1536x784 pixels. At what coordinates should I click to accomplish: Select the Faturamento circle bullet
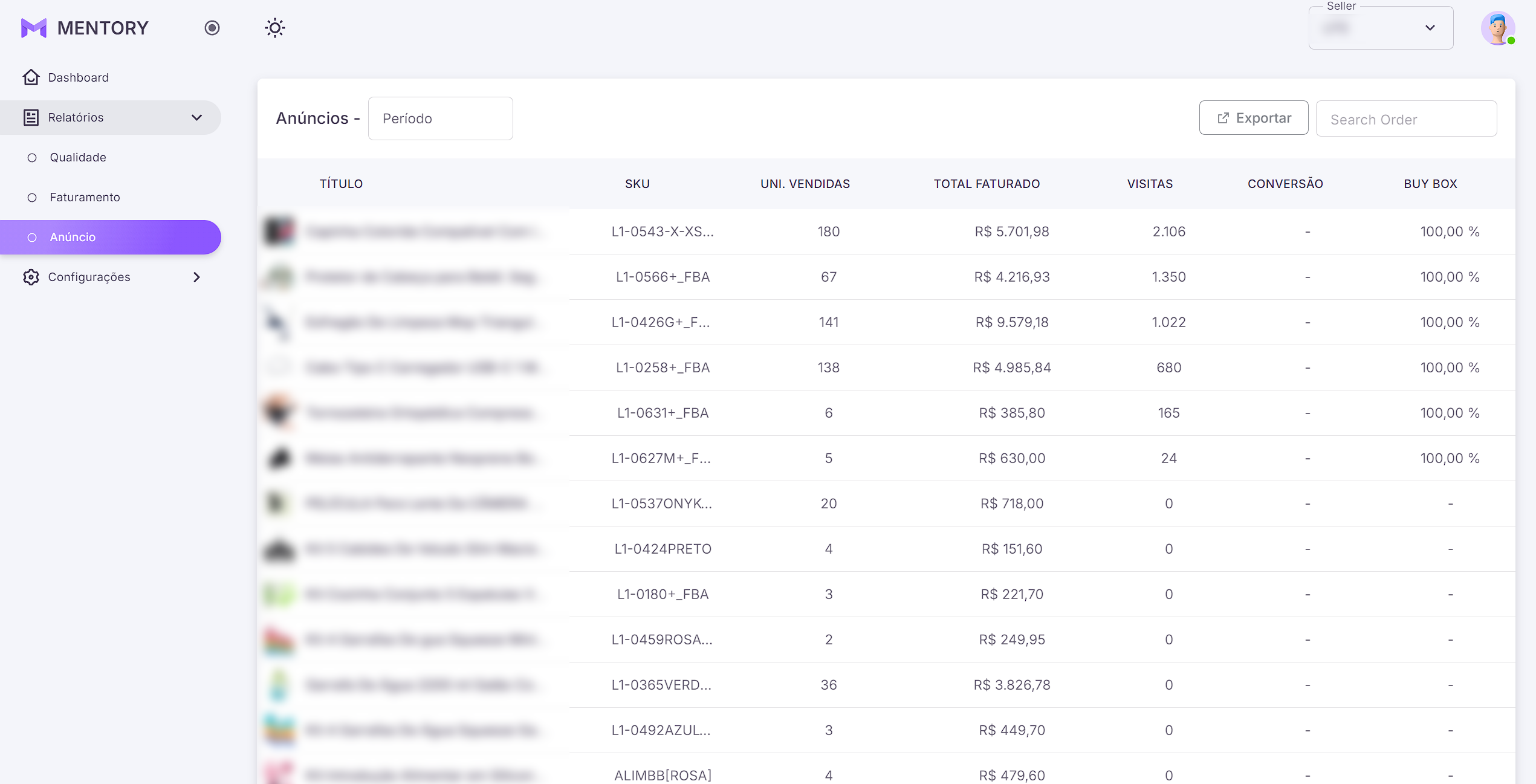coord(32,198)
